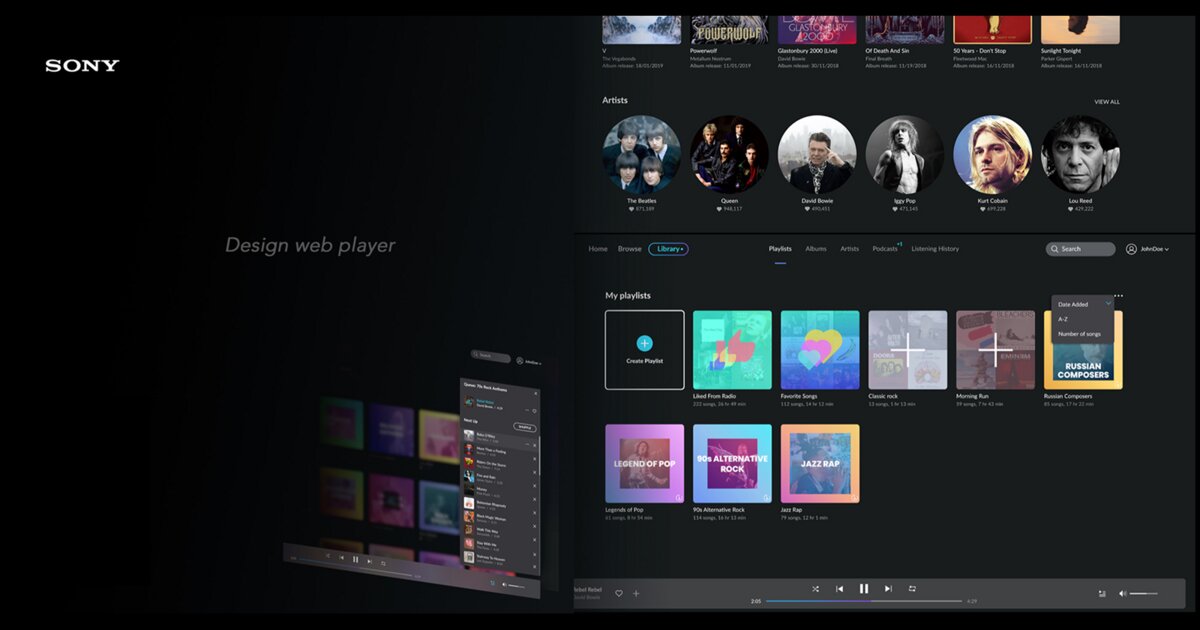Open the three-dots menu above playlists

[x=1117, y=296]
